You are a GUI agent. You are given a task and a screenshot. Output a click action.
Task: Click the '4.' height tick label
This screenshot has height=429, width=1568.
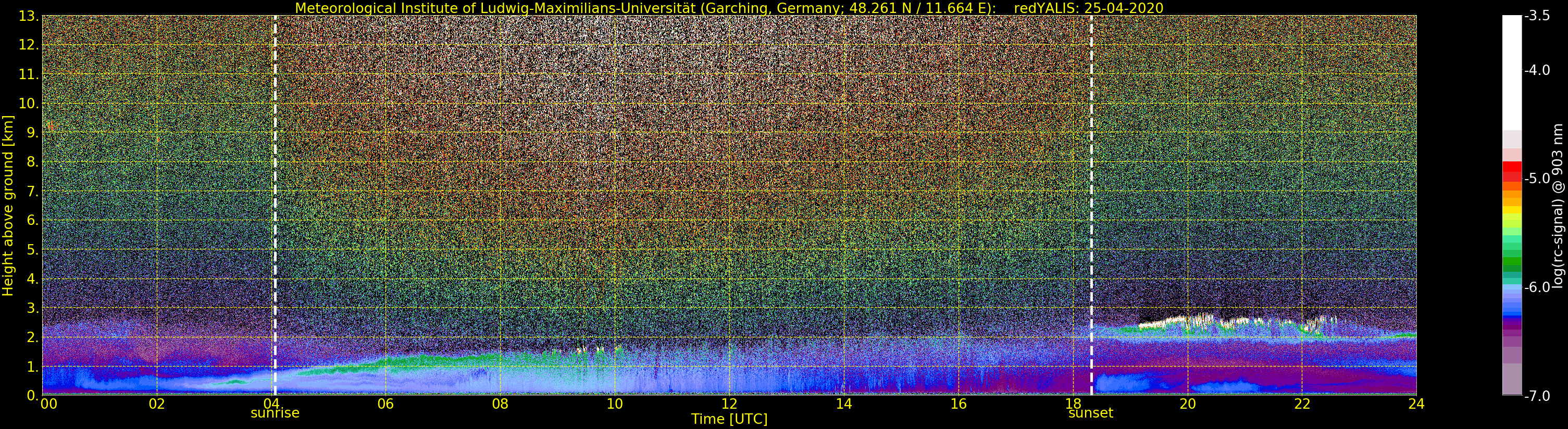(33, 279)
